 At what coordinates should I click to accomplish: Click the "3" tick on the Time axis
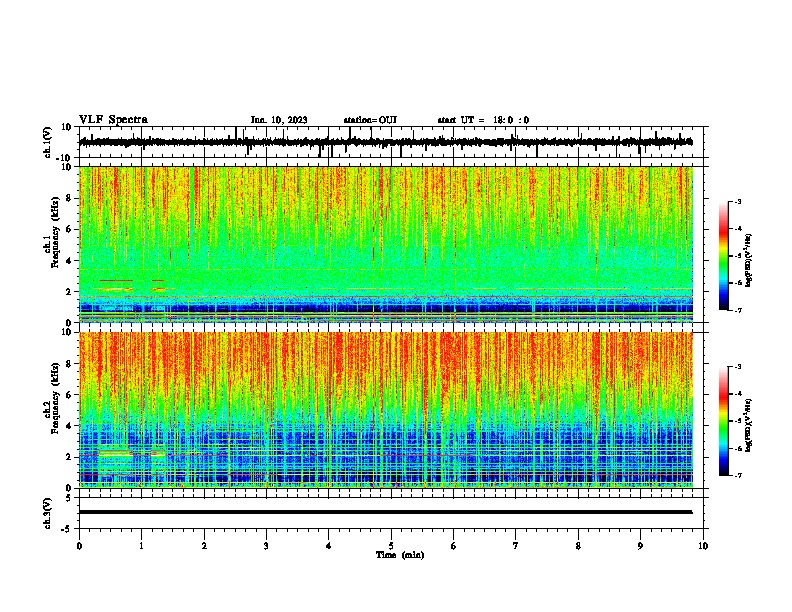pos(266,546)
